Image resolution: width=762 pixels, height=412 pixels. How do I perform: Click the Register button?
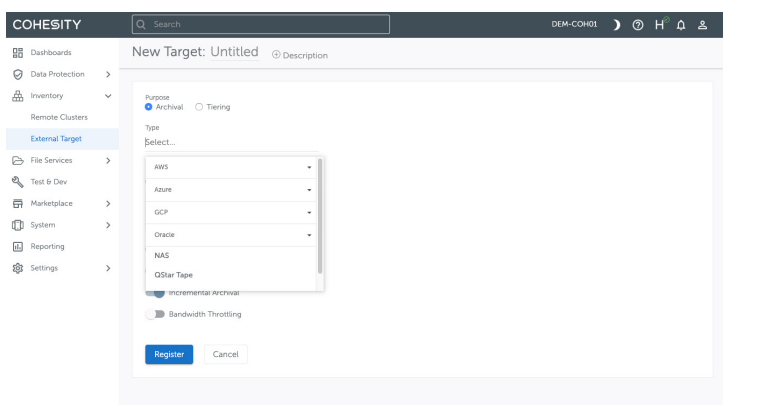tap(169, 355)
